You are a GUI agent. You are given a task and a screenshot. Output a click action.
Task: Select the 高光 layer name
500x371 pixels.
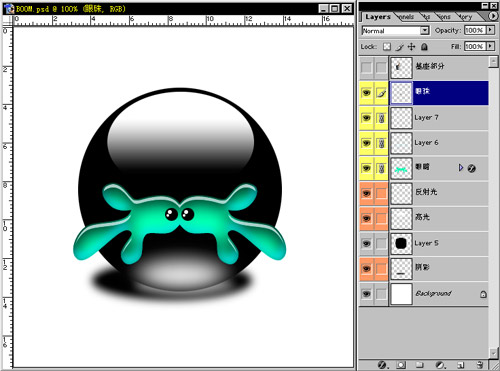click(x=422, y=217)
